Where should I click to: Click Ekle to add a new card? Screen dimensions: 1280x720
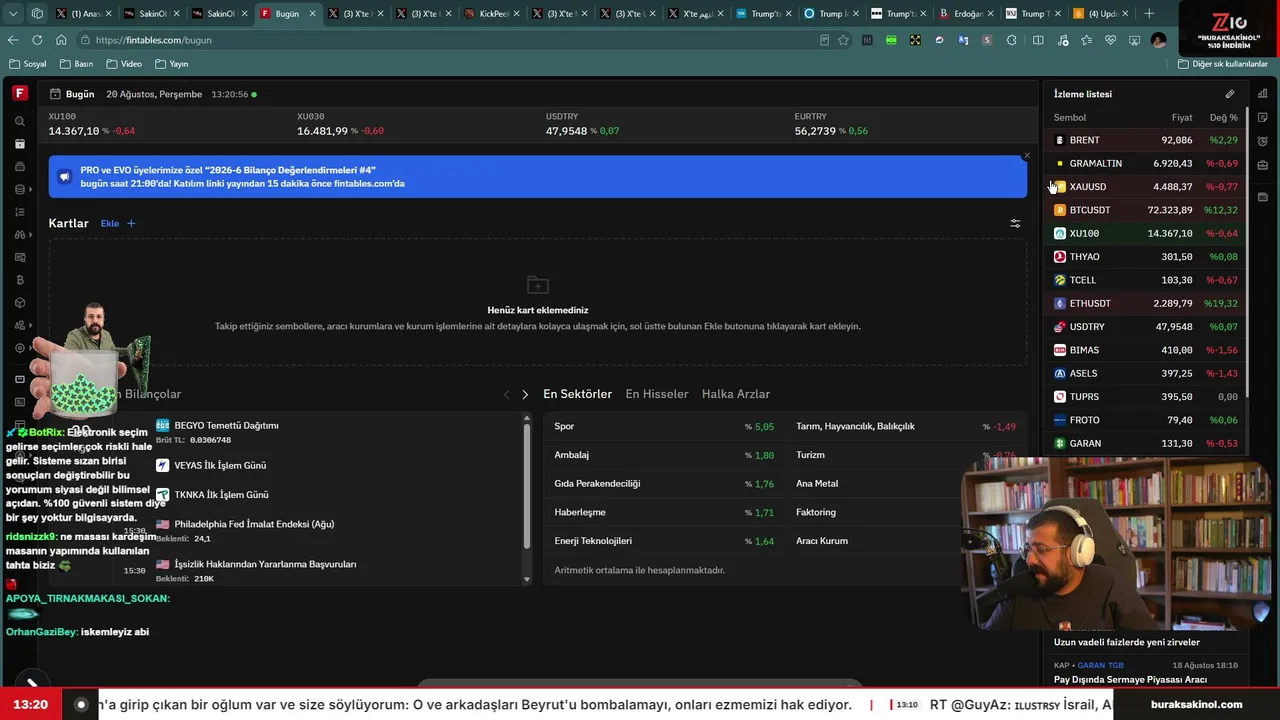point(118,224)
